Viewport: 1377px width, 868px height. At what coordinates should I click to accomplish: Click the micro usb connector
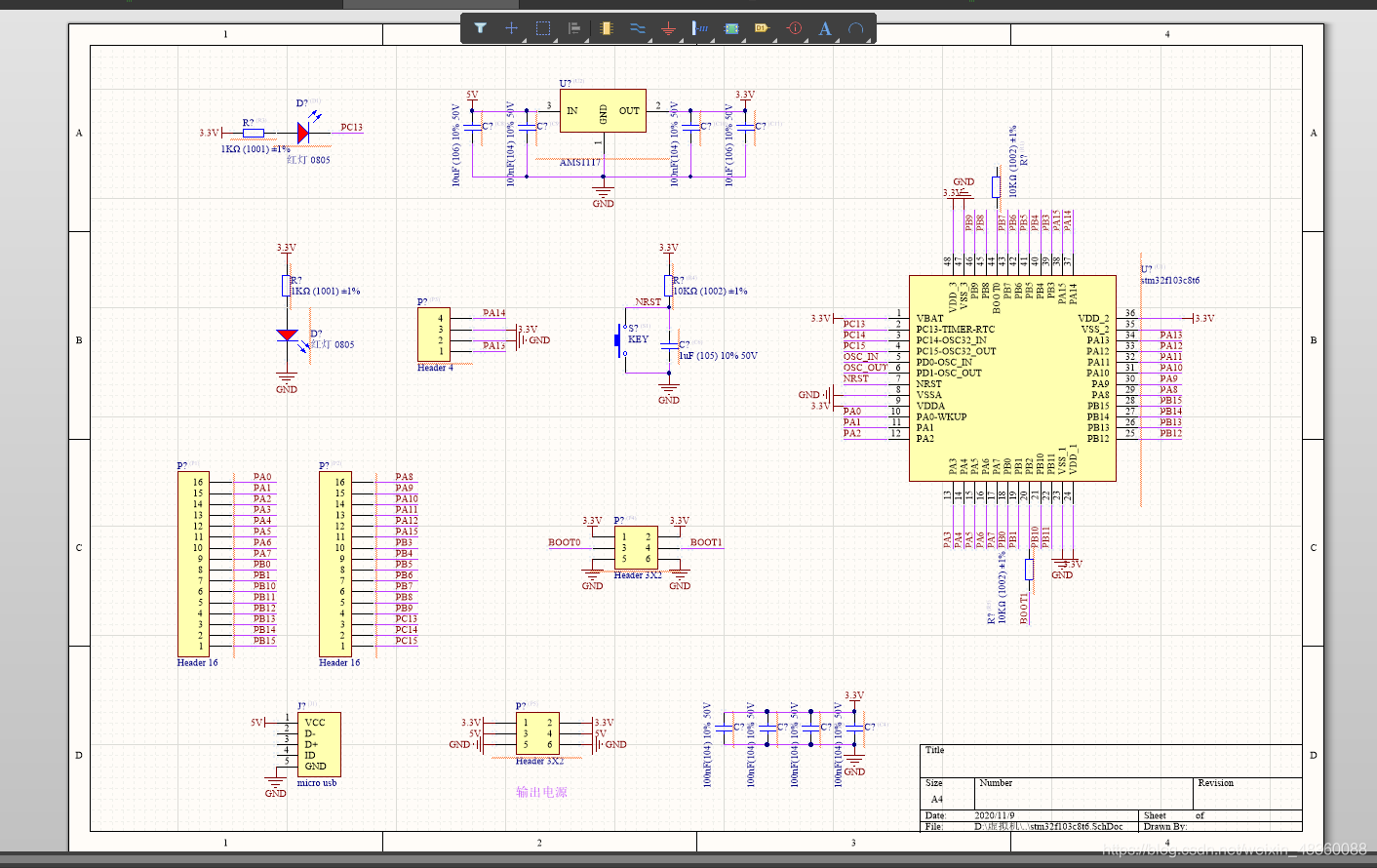click(x=319, y=743)
